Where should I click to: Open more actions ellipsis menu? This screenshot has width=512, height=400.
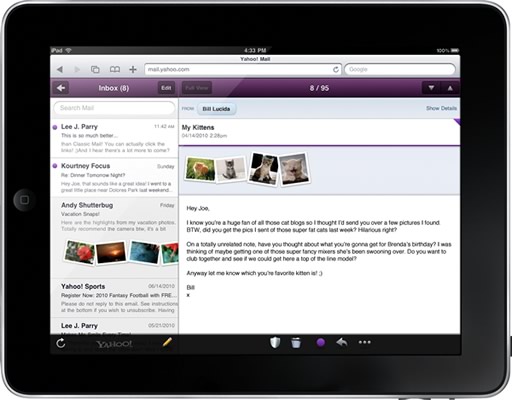coord(365,342)
